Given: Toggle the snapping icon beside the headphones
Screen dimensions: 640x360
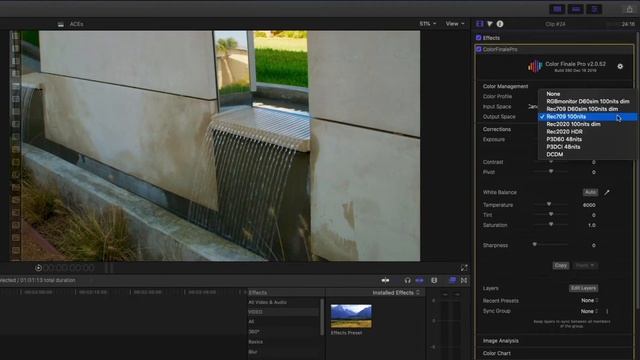Looking at the screenshot, I should [420, 280].
